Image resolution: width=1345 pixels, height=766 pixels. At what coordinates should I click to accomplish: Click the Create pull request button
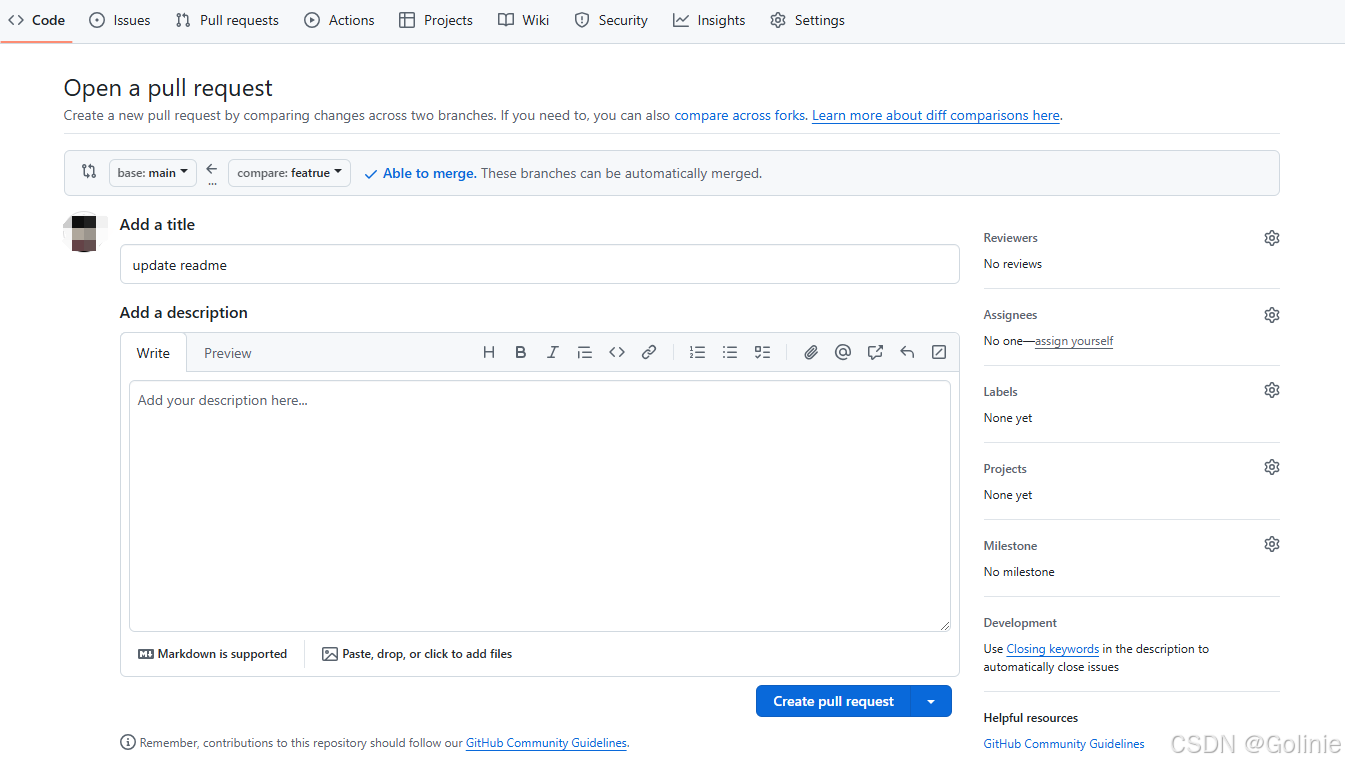(x=833, y=701)
